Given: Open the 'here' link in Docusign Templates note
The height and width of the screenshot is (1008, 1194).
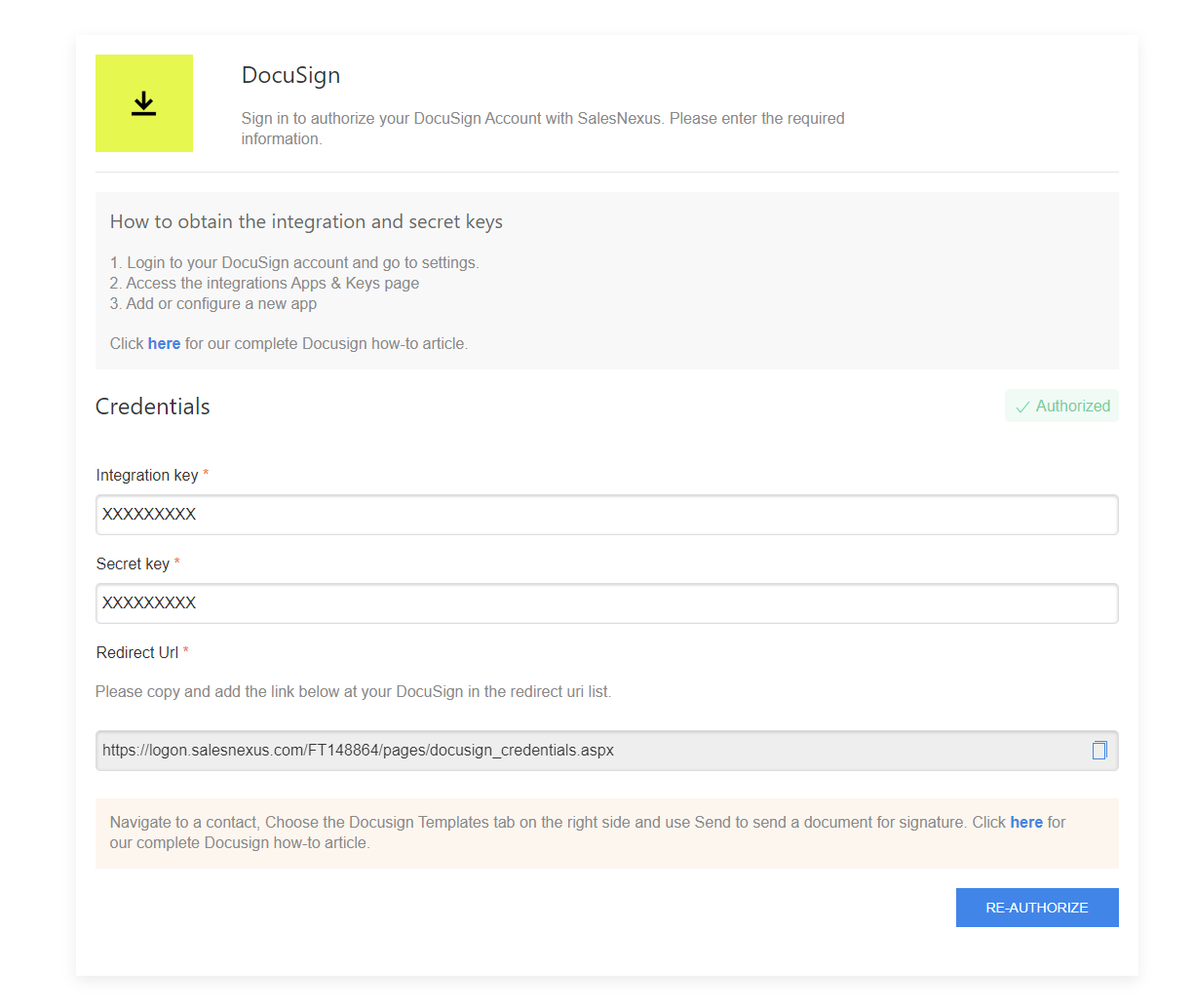Looking at the screenshot, I should pyautogui.click(x=1026, y=823).
